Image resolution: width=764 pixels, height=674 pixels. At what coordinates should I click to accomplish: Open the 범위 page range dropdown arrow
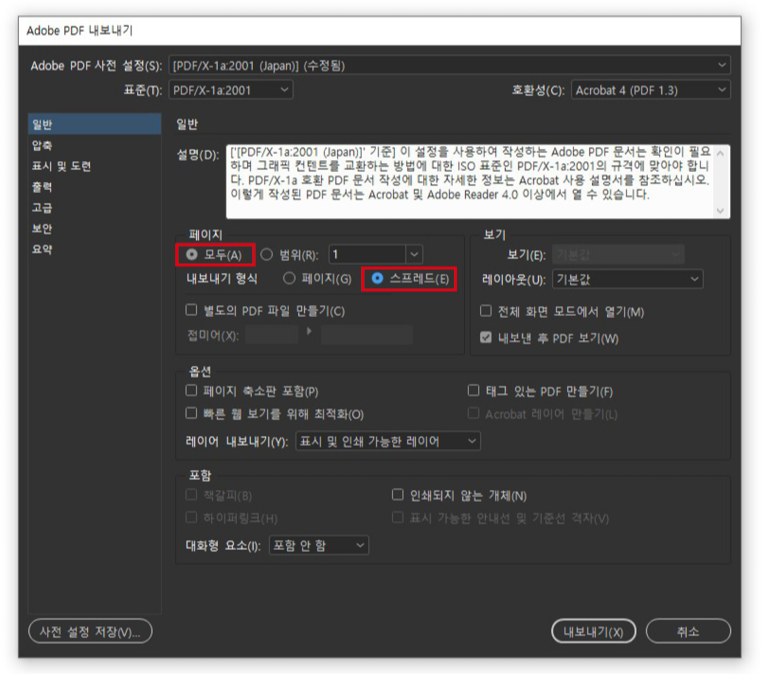(414, 254)
